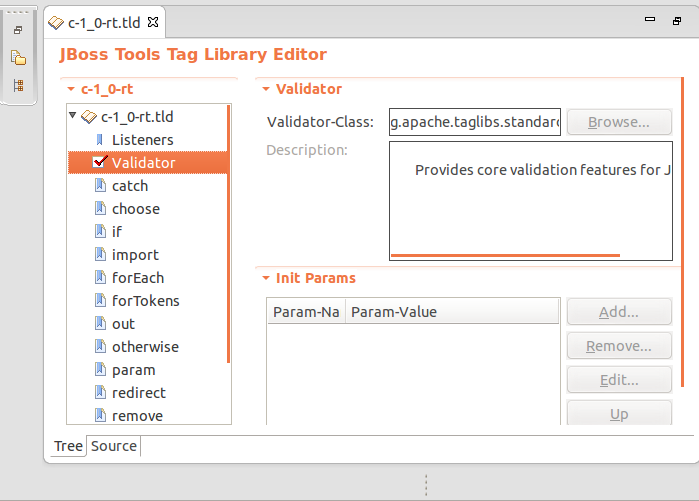Image resolution: width=699 pixels, height=501 pixels.
Task: Collapse the c-1_0-rt.tld tree root
Action: tap(73, 117)
